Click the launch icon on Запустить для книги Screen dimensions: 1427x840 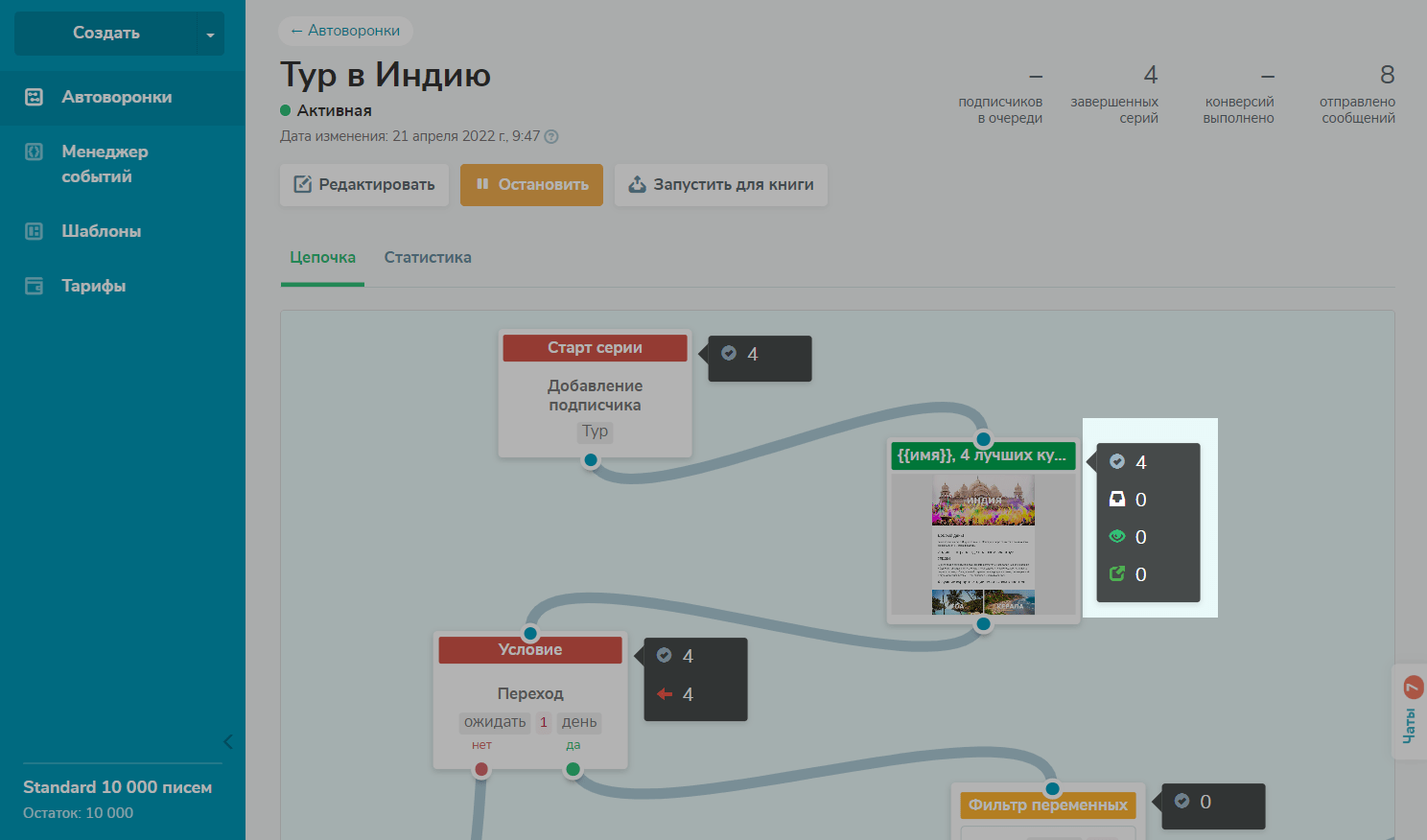[637, 184]
